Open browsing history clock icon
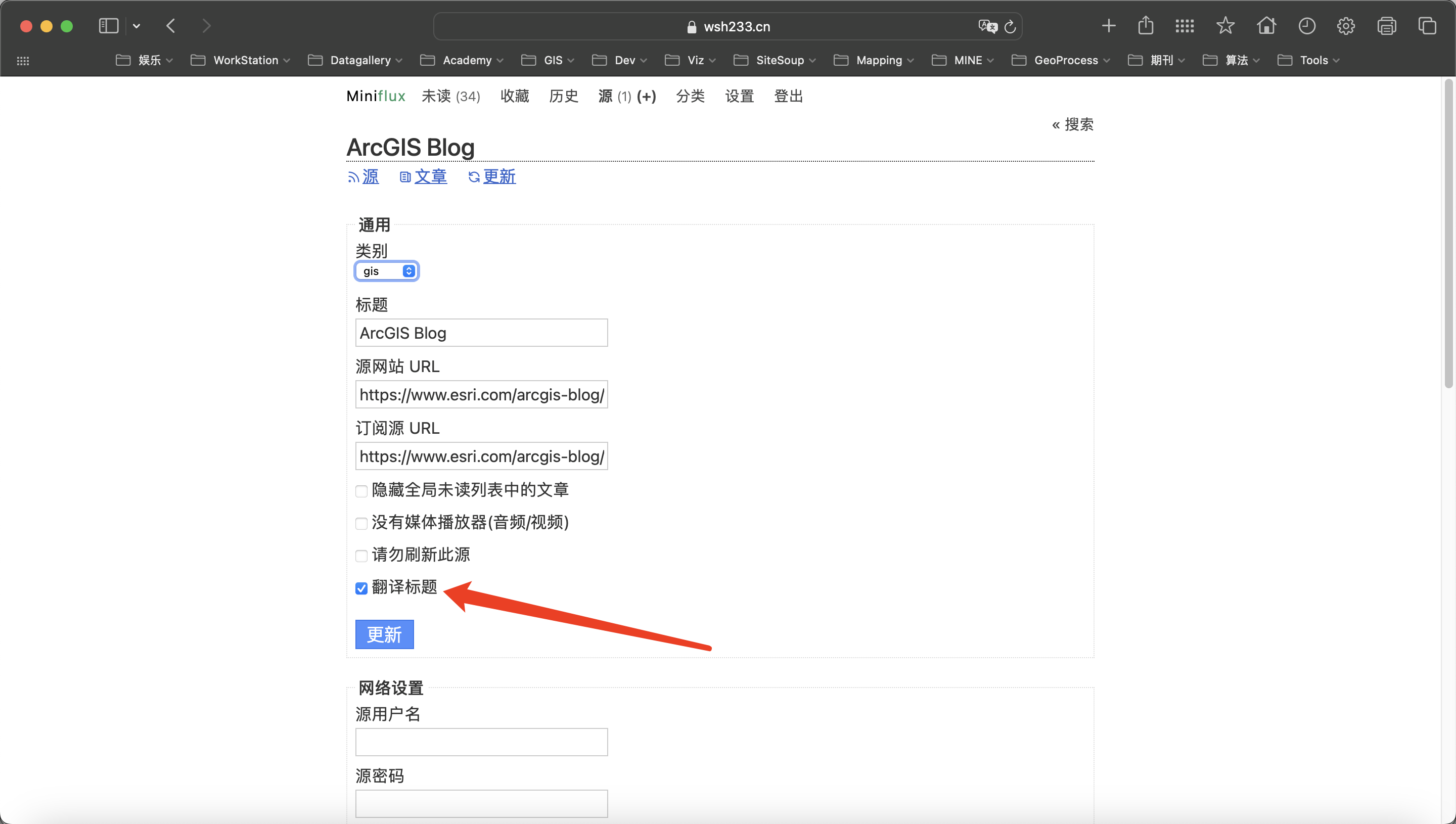This screenshot has height=824, width=1456. click(x=1307, y=26)
